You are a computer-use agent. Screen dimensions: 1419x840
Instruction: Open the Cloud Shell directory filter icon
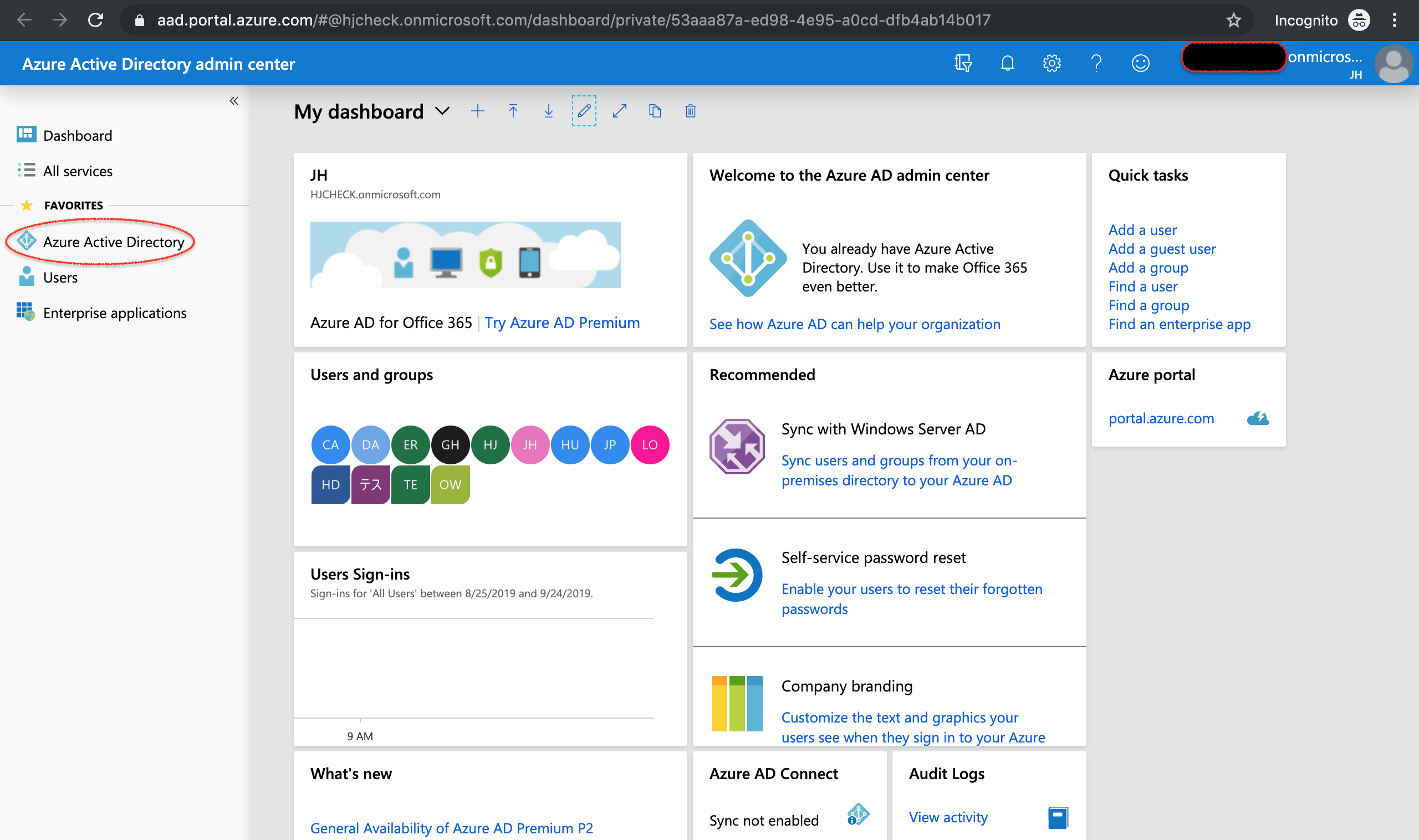coord(963,63)
